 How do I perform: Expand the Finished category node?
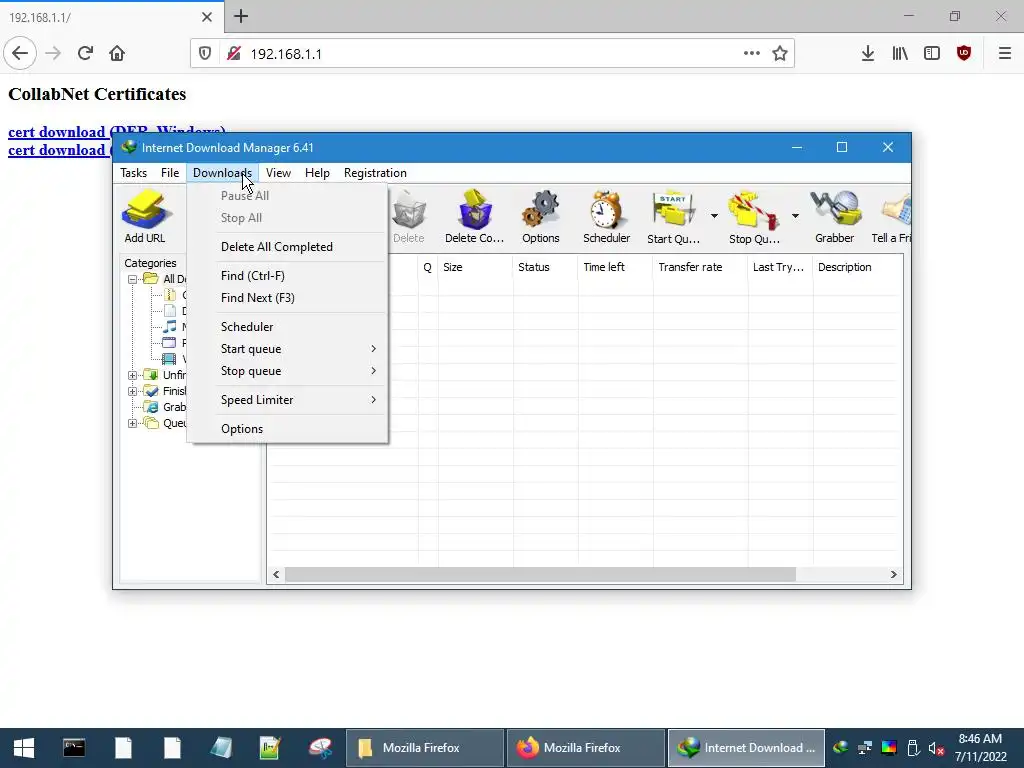[x=132, y=391]
